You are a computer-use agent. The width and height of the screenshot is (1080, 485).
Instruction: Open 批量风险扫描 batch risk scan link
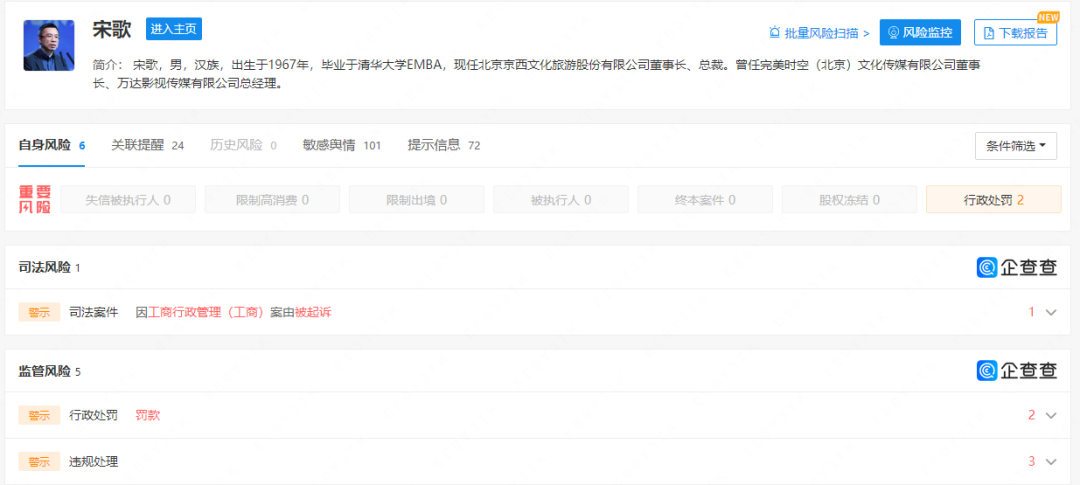tap(819, 33)
